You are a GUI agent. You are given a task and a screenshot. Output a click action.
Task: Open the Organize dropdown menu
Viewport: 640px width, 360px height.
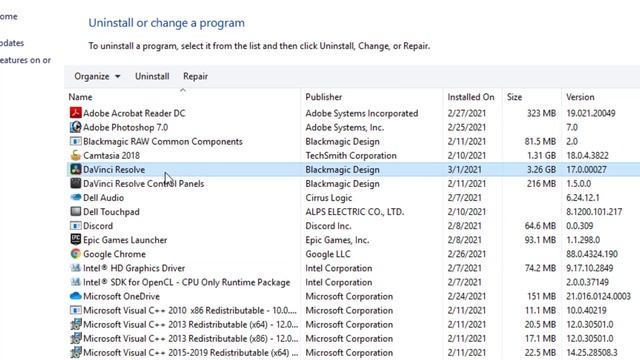coord(97,76)
